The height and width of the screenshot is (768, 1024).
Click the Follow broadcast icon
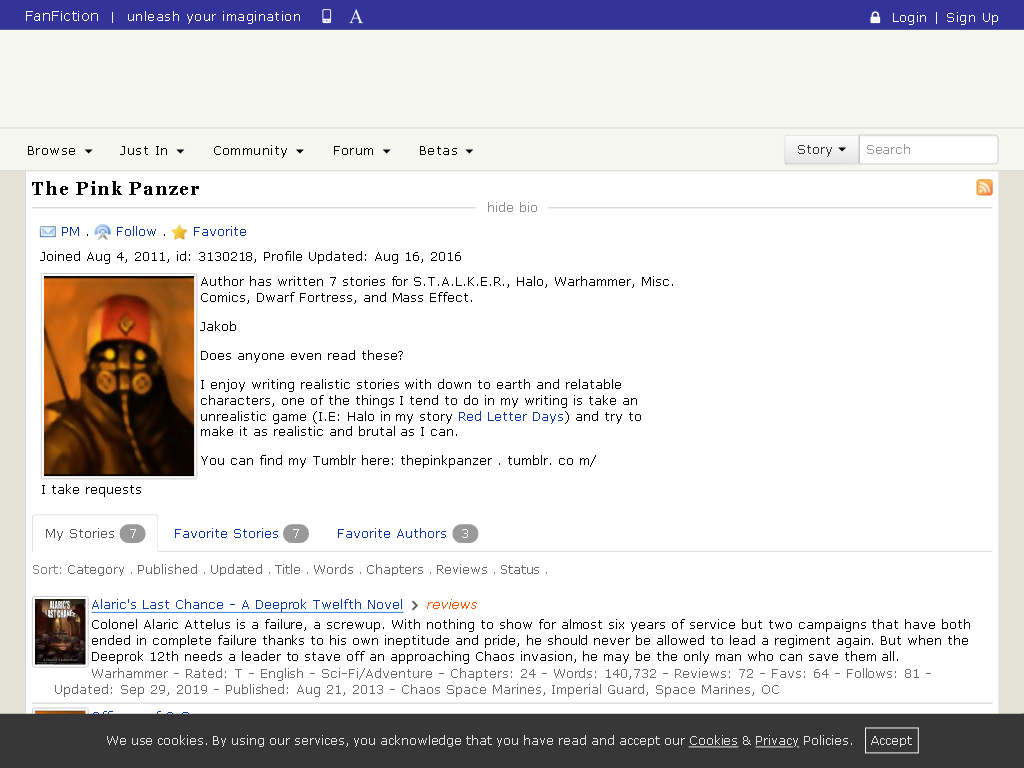coord(103,232)
